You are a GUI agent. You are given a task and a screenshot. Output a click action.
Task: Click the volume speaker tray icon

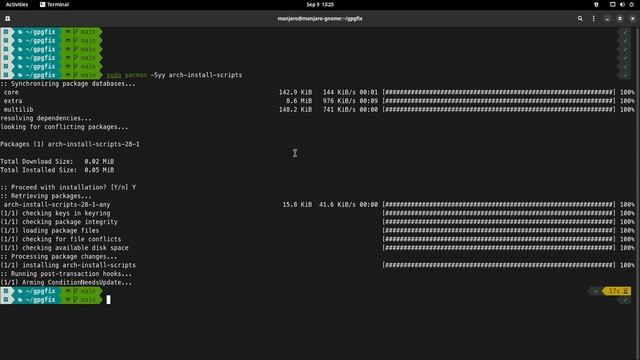[x=622, y=4]
